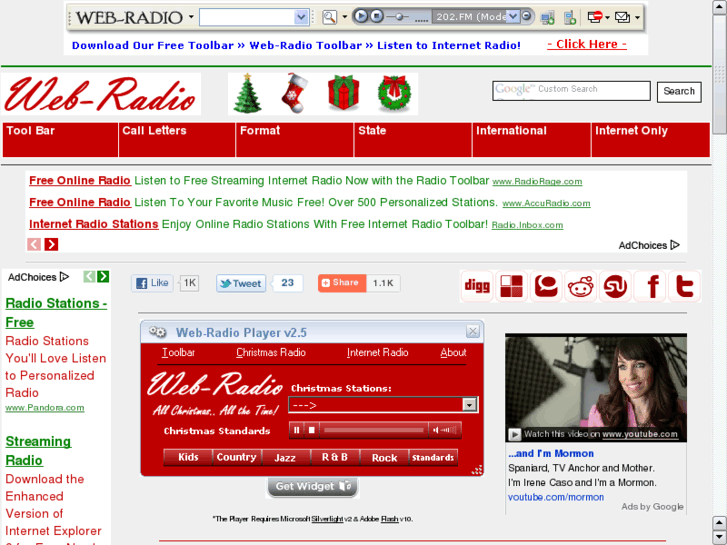This screenshot has height=545, width=727.
Task: Click the red next-ad arrow
Action: (x=51, y=244)
